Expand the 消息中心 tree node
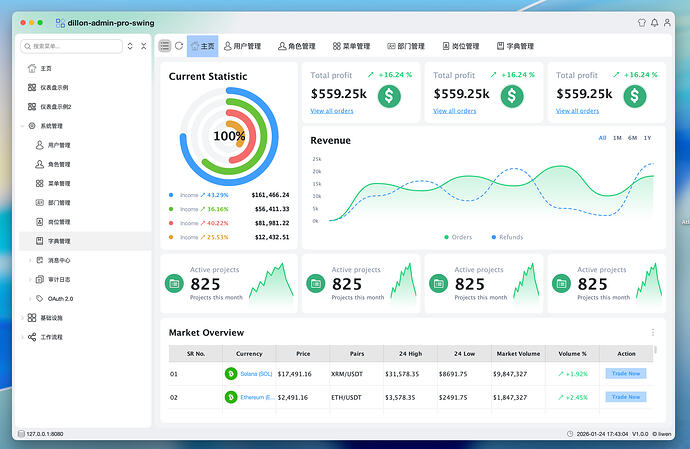The width and height of the screenshot is (690, 449). [30, 260]
